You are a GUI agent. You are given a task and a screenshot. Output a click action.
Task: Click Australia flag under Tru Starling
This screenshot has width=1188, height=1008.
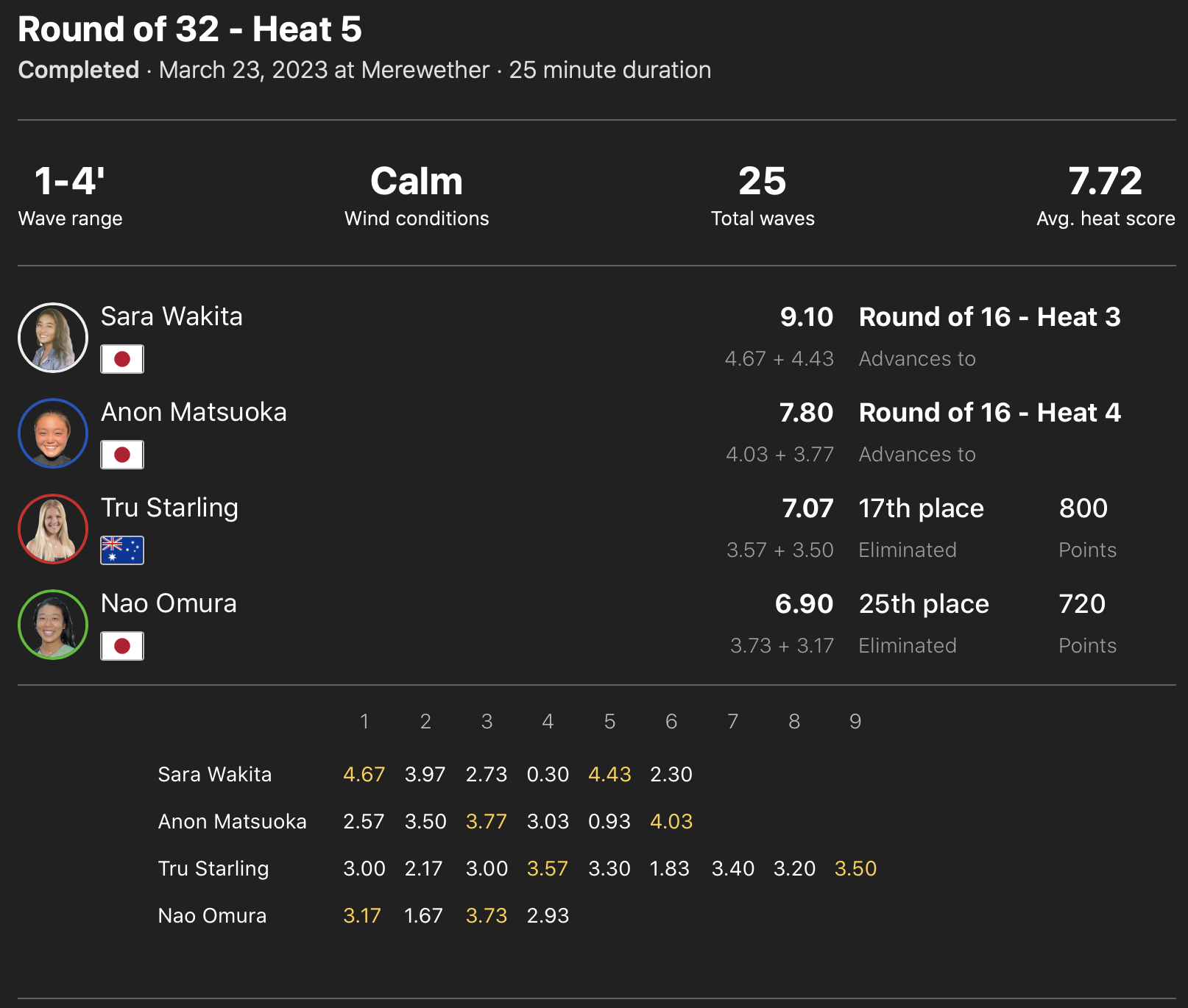pos(122,550)
